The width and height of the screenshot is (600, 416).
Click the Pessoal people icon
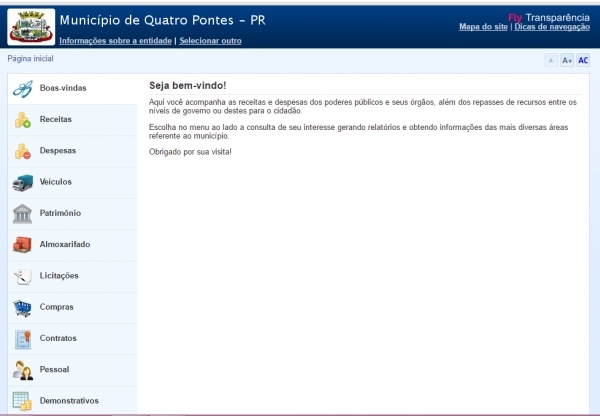(22, 370)
